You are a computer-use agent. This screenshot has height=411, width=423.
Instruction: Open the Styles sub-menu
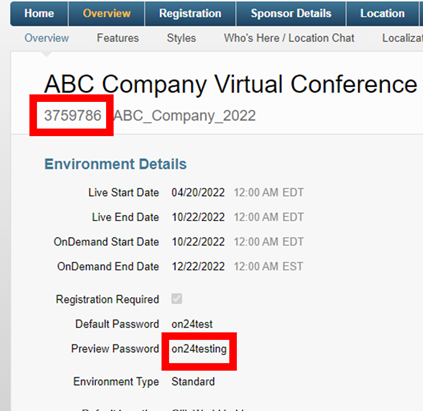(181, 38)
